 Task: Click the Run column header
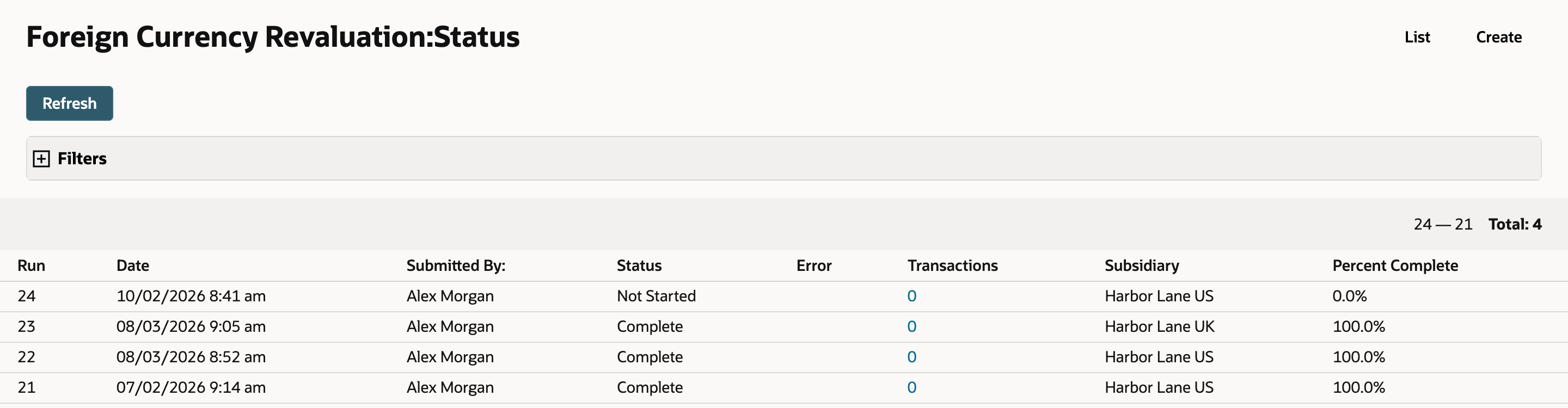tap(31, 265)
